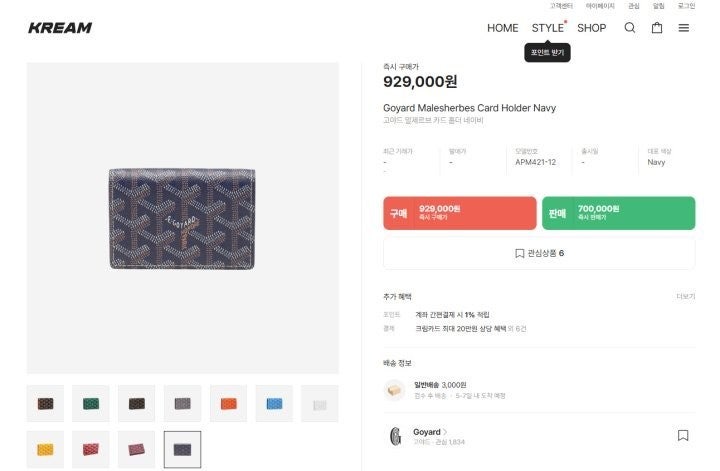Viewport: 720px width, 471px height.
Task: Click green 판매 700,000원 sell button
Action: coord(619,213)
